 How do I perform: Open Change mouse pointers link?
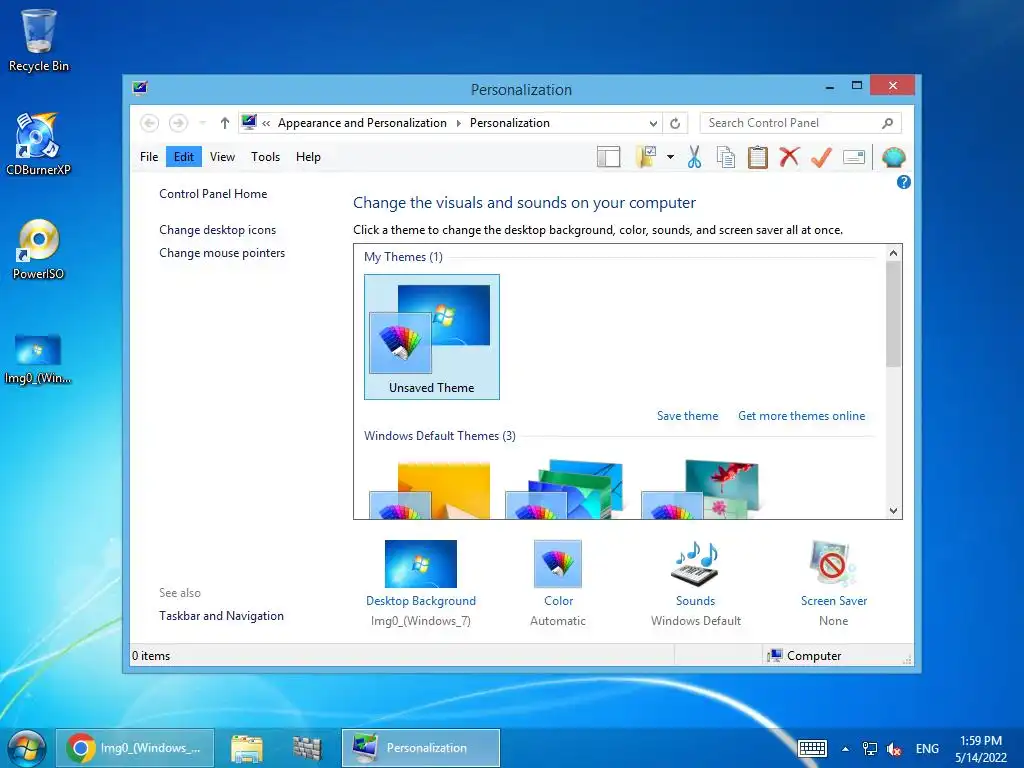222,253
